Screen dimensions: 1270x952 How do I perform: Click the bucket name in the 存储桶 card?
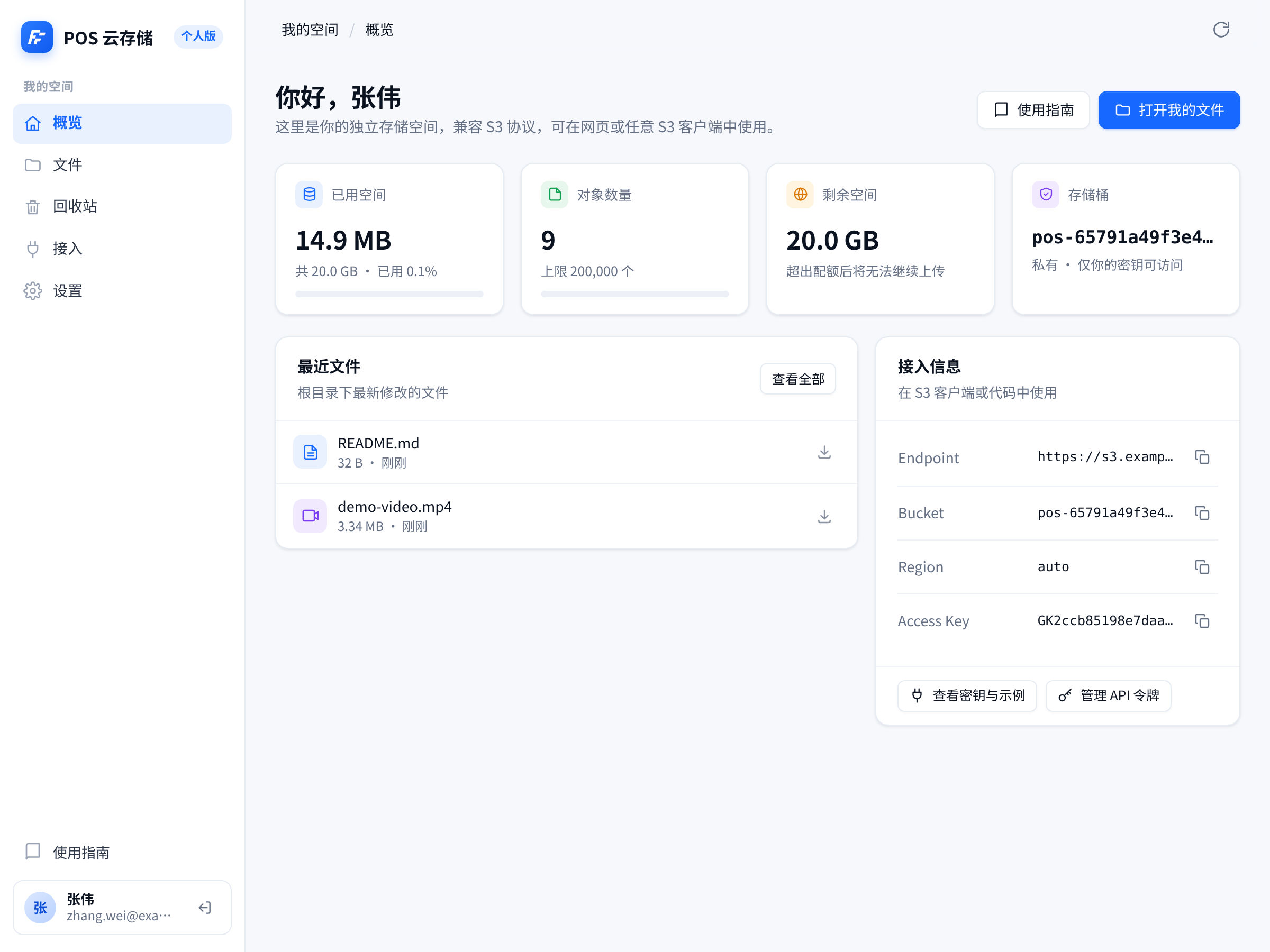click(x=1122, y=237)
